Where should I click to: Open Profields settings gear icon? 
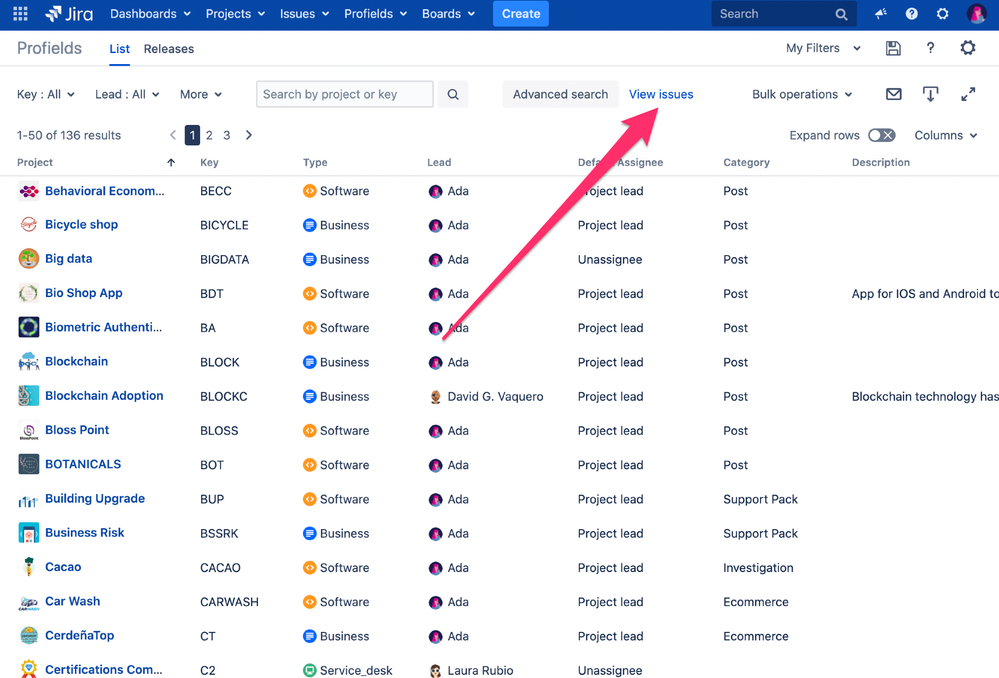pos(968,48)
